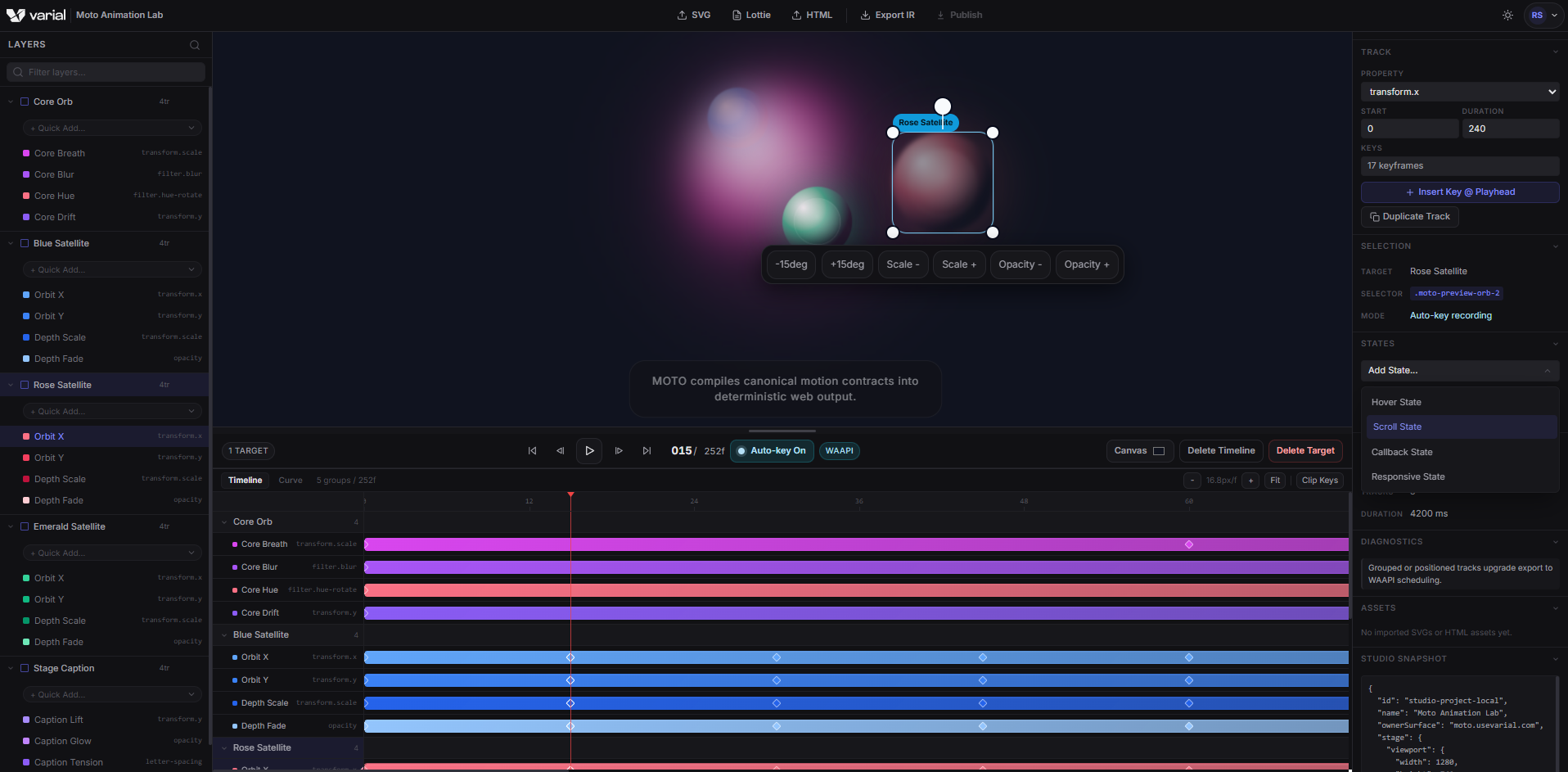Jump to the first frame

pos(532,451)
